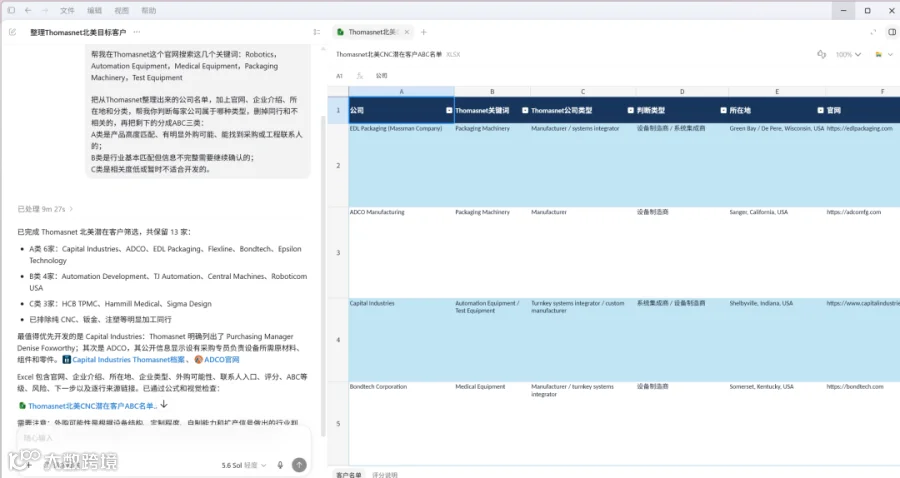Expand the 已处理 9m 27s details
The width and height of the screenshot is (900, 478).
point(45,209)
